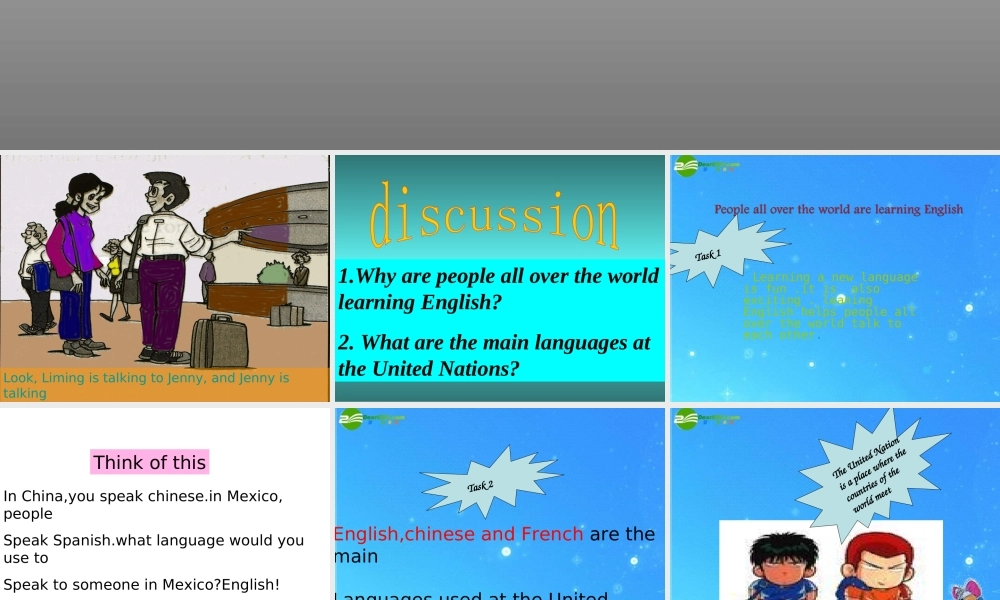Click the green logo on the Task 2 slide
This screenshot has width=1000, height=600.
coord(352,419)
